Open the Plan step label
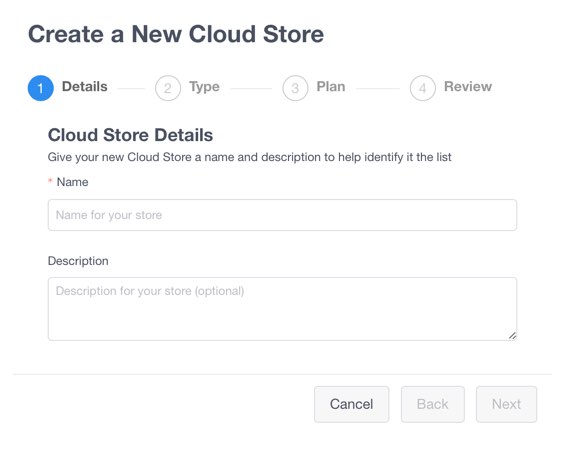 (331, 87)
